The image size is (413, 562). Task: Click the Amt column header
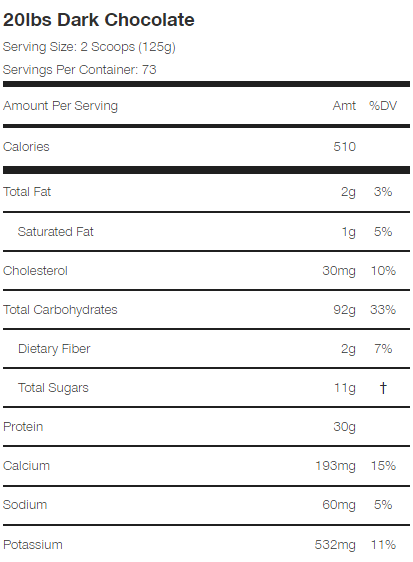click(344, 106)
